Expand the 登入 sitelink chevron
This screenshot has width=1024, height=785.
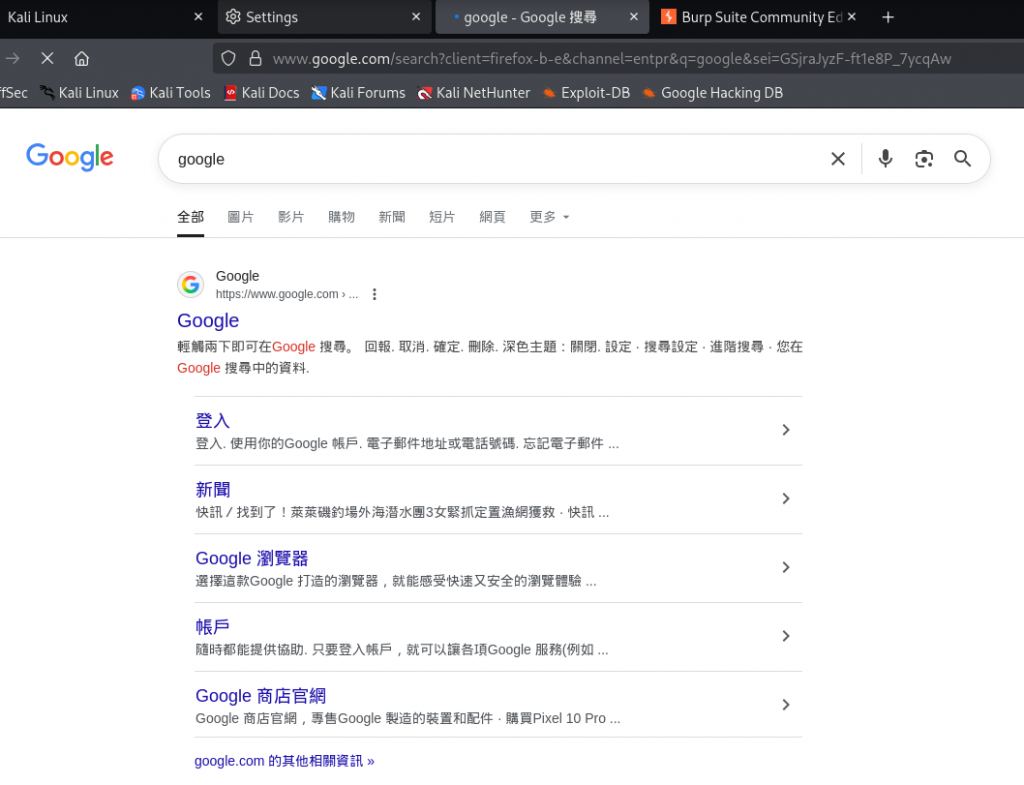(x=786, y=430)
